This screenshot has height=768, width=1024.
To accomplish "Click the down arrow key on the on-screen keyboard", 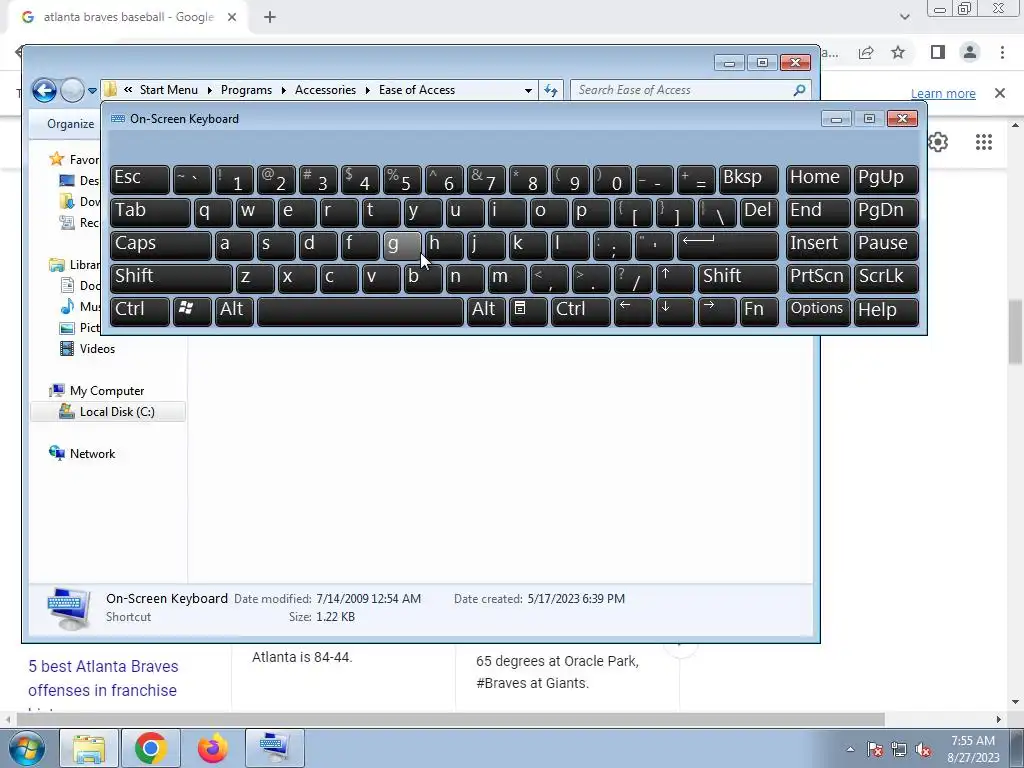I will point(675,310).
